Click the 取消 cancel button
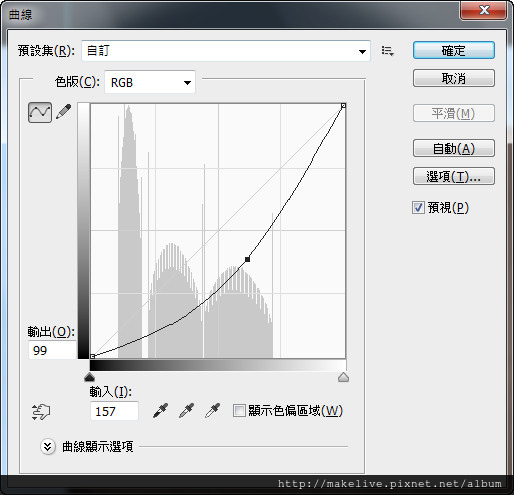Image resolution: width=514 pixels, height=495 pixels. click(454, 78)
